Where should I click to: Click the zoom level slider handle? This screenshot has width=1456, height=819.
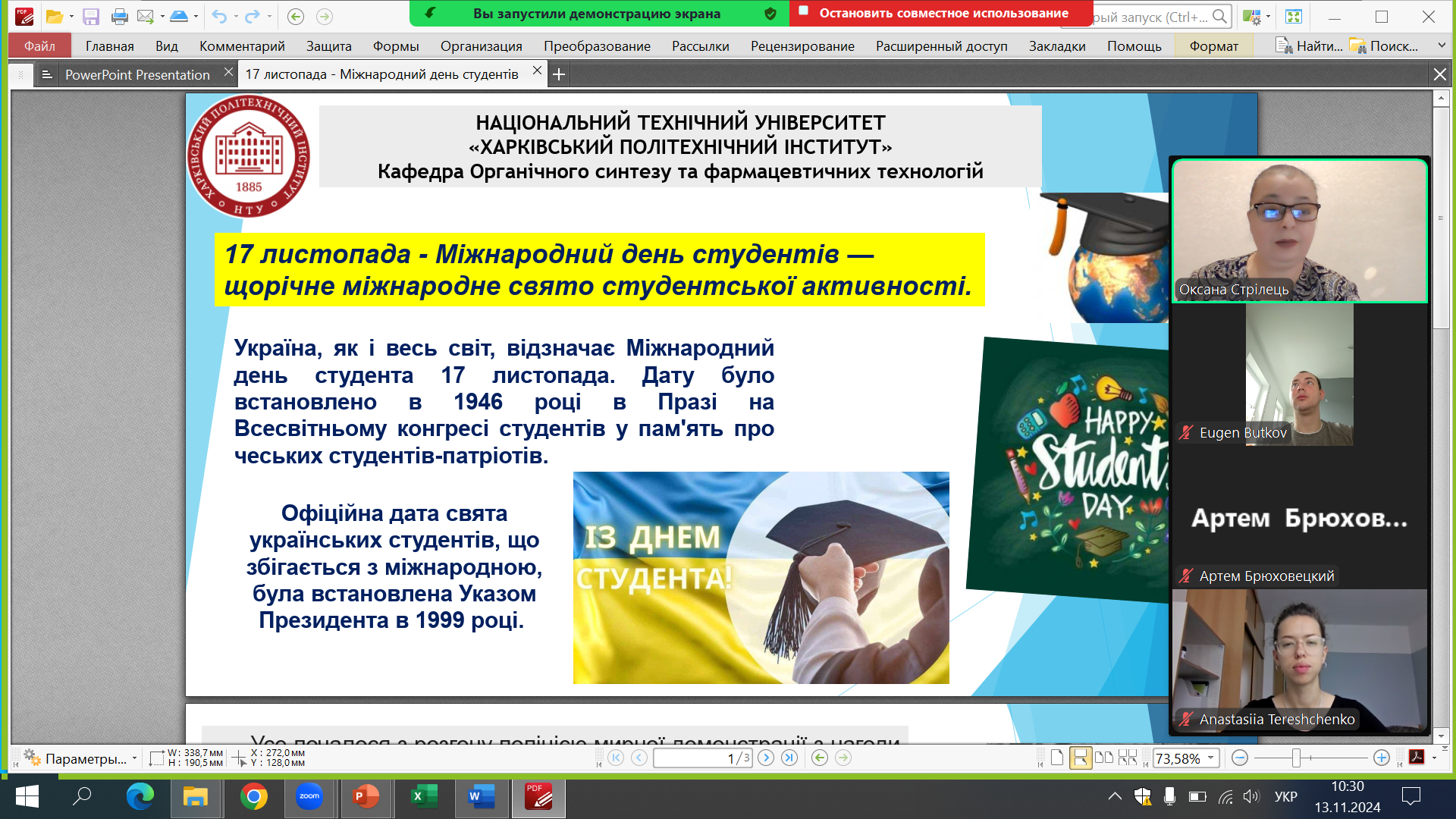1297,758
